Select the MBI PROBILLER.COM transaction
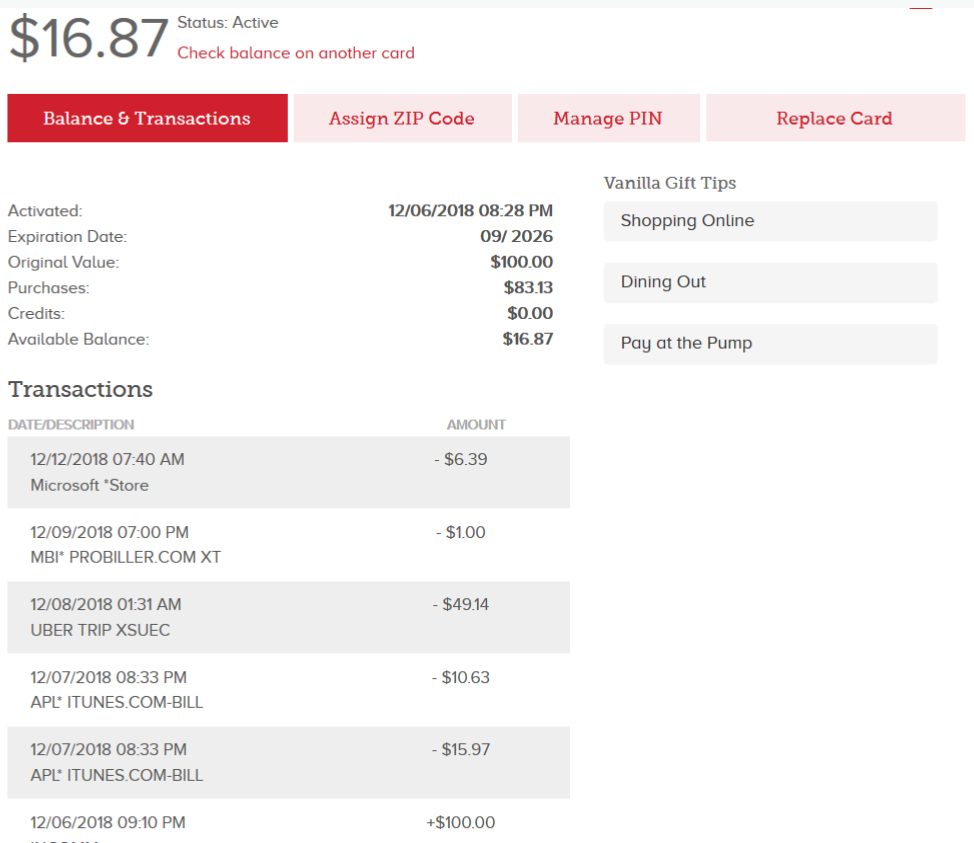Screen dimensions: 974x843 coord(289,544)
